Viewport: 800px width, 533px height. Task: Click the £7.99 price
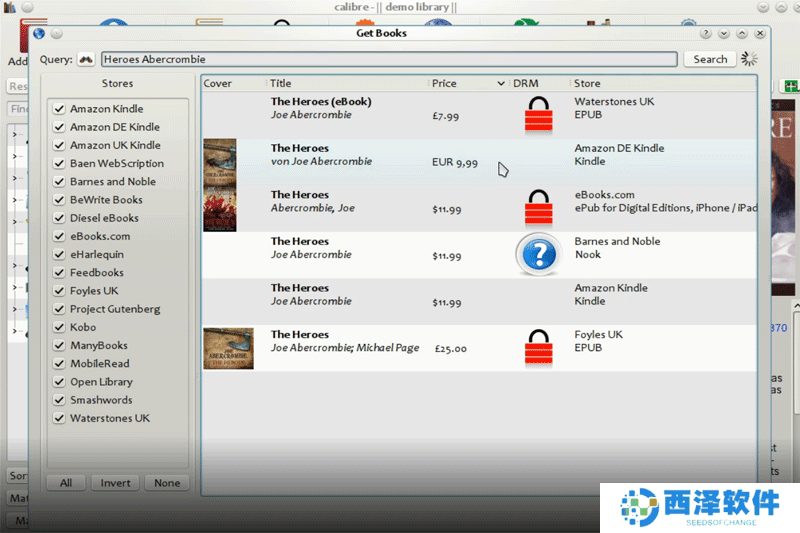pyautogui.click(x=445, y=116)
